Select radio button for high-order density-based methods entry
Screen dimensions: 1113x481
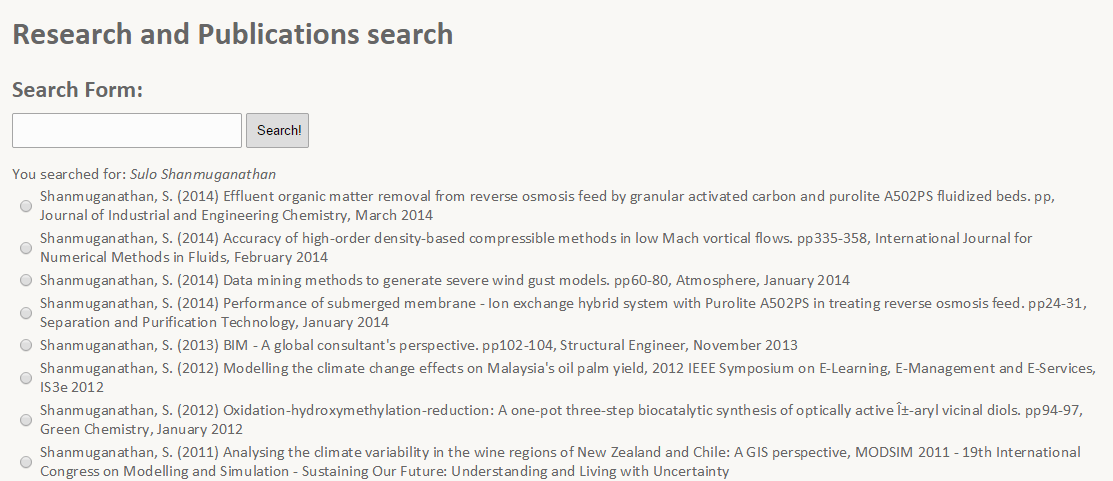pyautogui.click(x=26, y=248)
